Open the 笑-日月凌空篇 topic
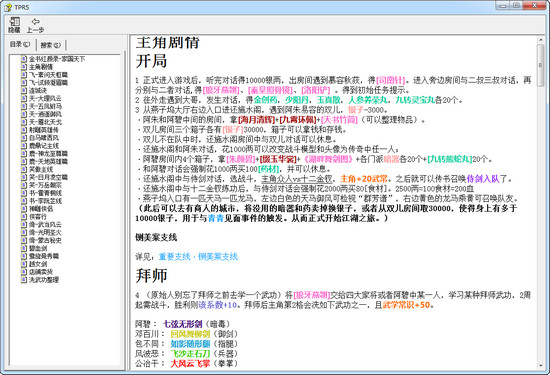The width and height of the screenshot is (550, 375). tap(48, 178)
